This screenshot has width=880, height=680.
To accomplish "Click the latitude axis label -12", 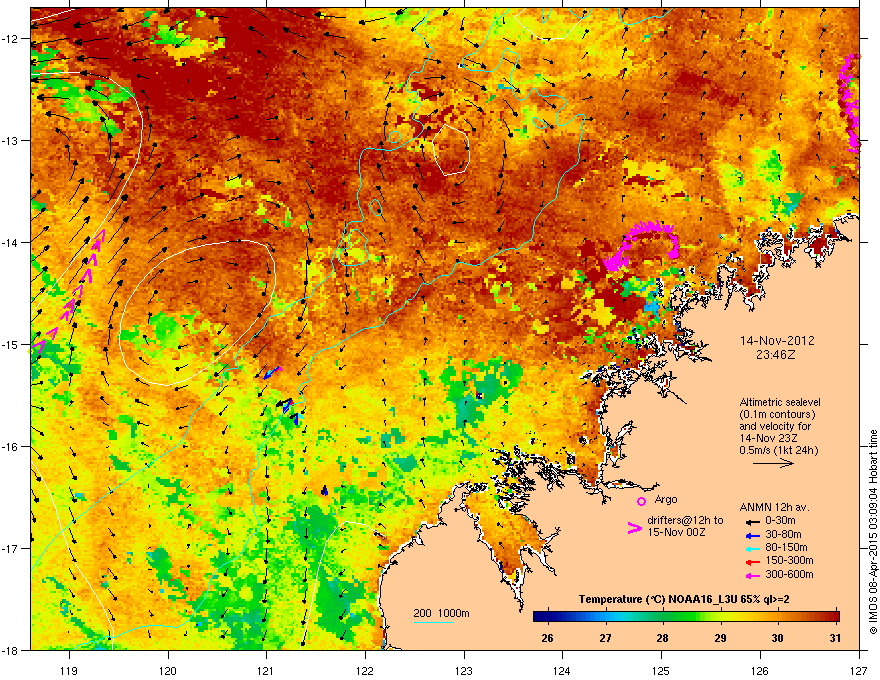I will 10,39.
